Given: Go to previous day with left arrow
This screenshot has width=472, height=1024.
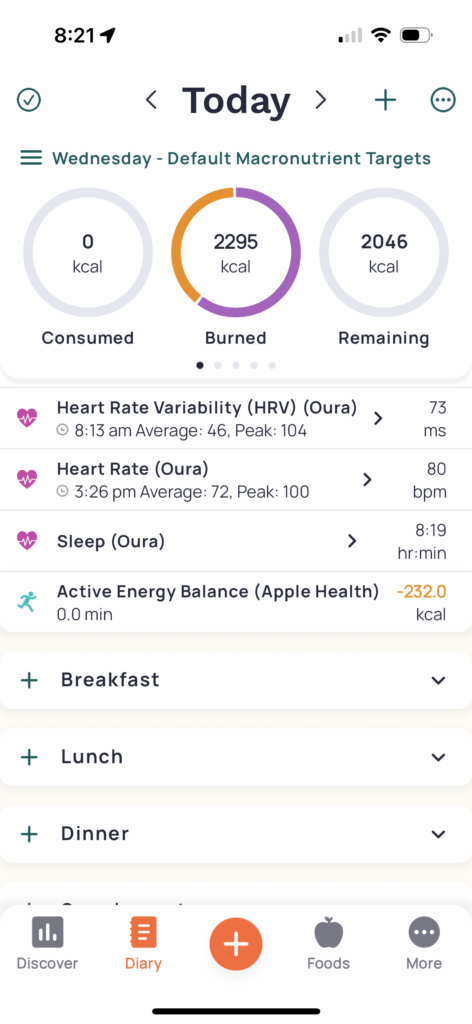Looking at the screenshot, I should coord(151,100).
